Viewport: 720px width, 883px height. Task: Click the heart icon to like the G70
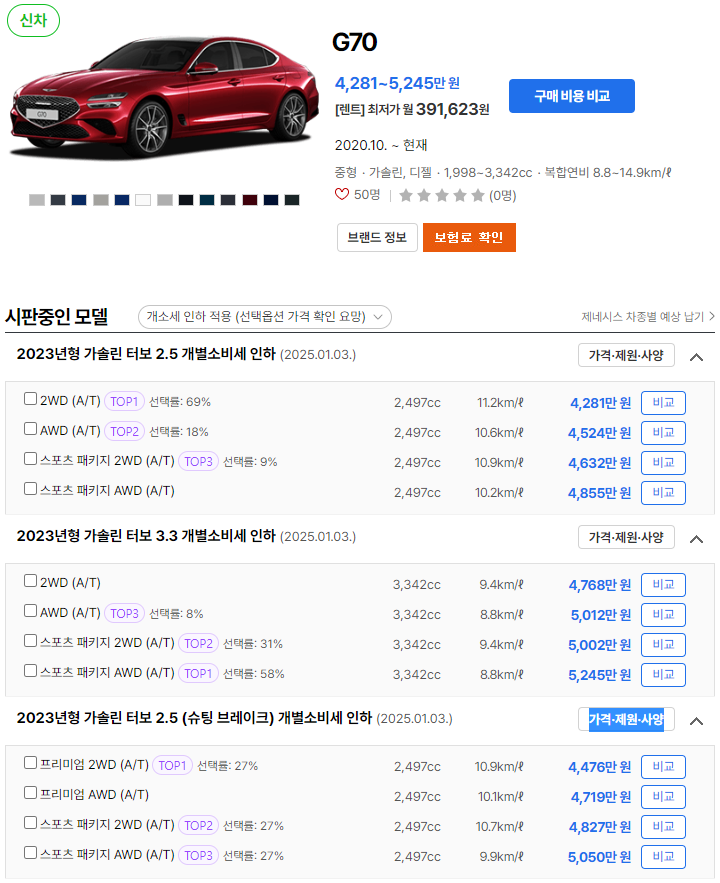(x=342, y=195)
